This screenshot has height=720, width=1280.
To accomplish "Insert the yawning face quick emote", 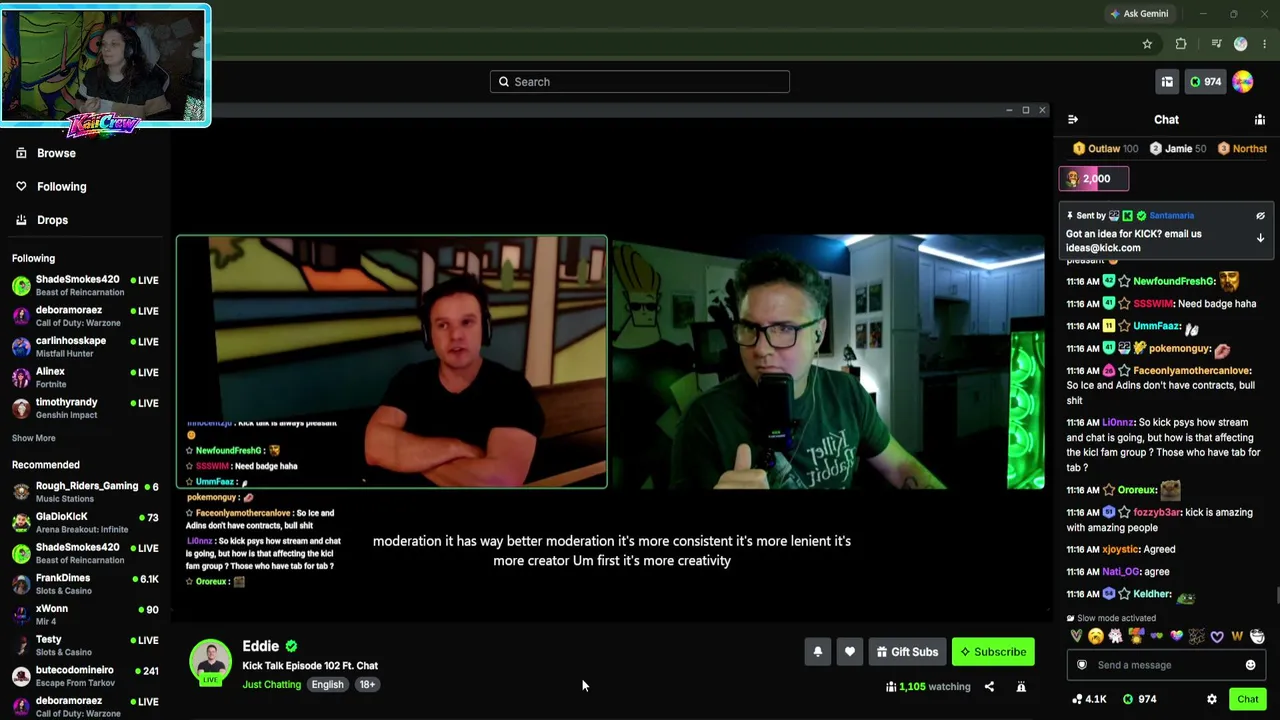I will pyautogui.click(x=1096, y=636).
